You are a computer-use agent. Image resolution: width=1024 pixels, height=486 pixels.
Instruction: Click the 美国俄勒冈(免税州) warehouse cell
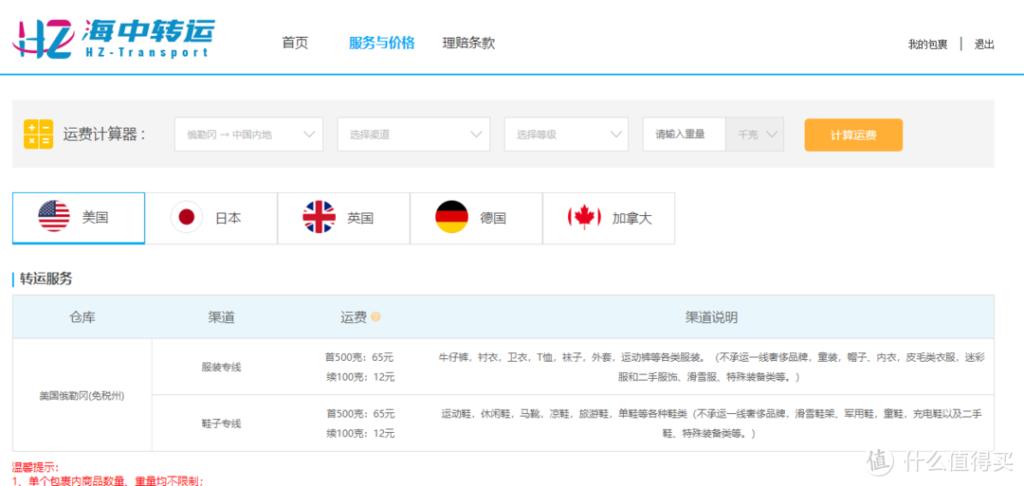[82, 395]
